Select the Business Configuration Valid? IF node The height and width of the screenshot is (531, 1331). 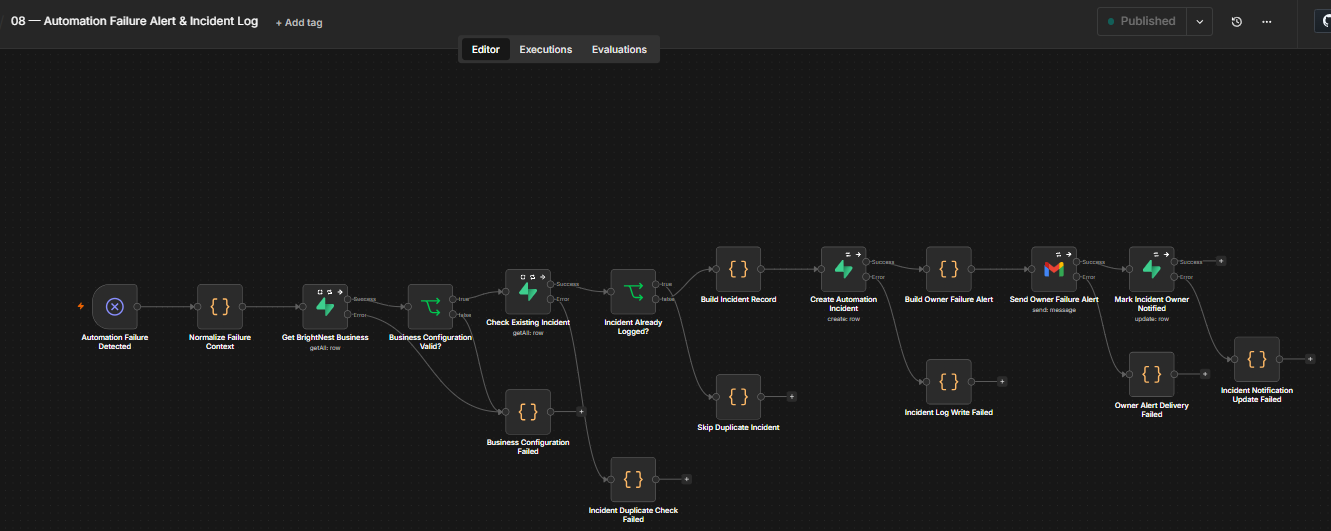pos(430,307)
